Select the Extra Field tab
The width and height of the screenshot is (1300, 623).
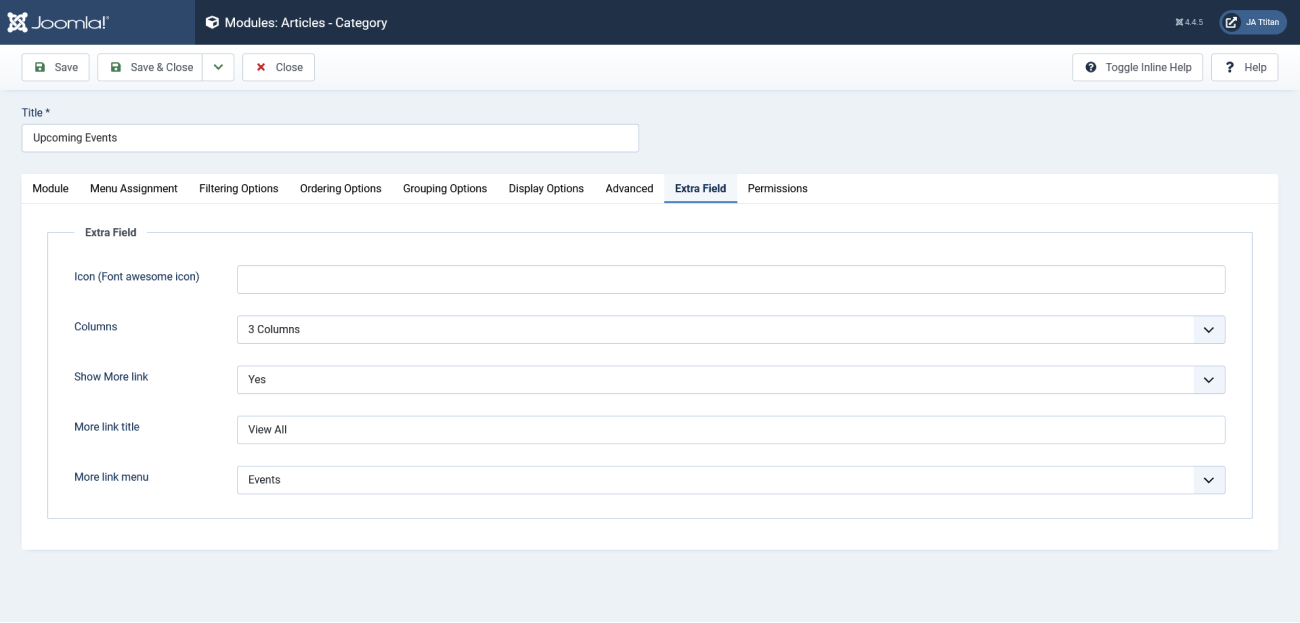700,188
